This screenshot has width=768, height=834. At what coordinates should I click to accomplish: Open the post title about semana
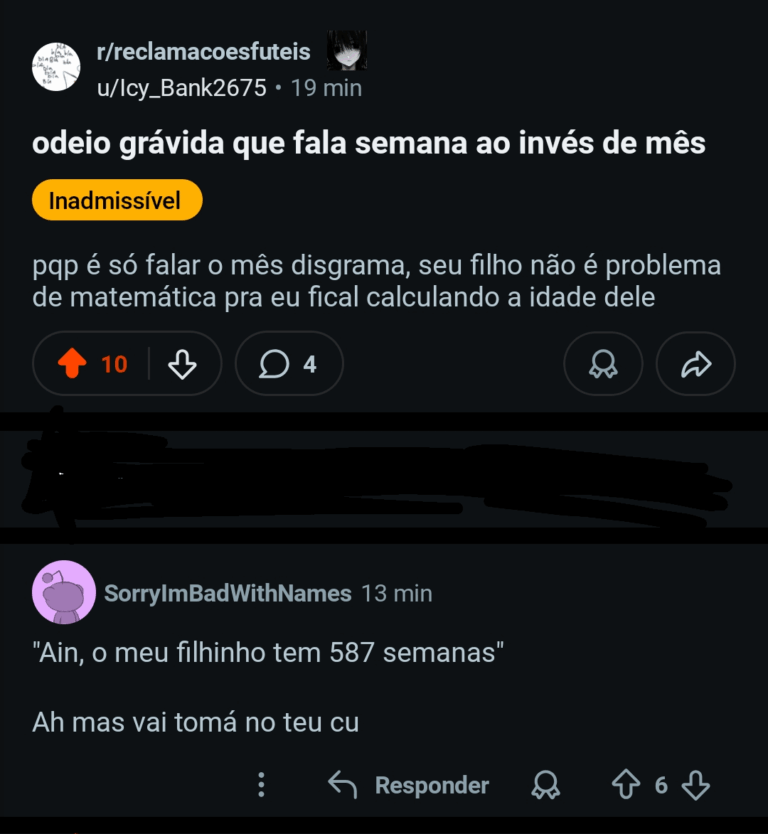[369, 143]
